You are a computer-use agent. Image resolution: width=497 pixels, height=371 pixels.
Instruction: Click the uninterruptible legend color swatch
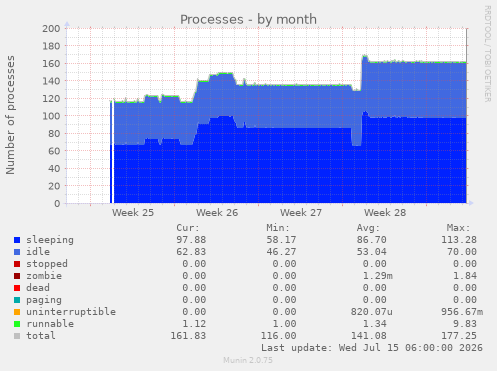17,312
